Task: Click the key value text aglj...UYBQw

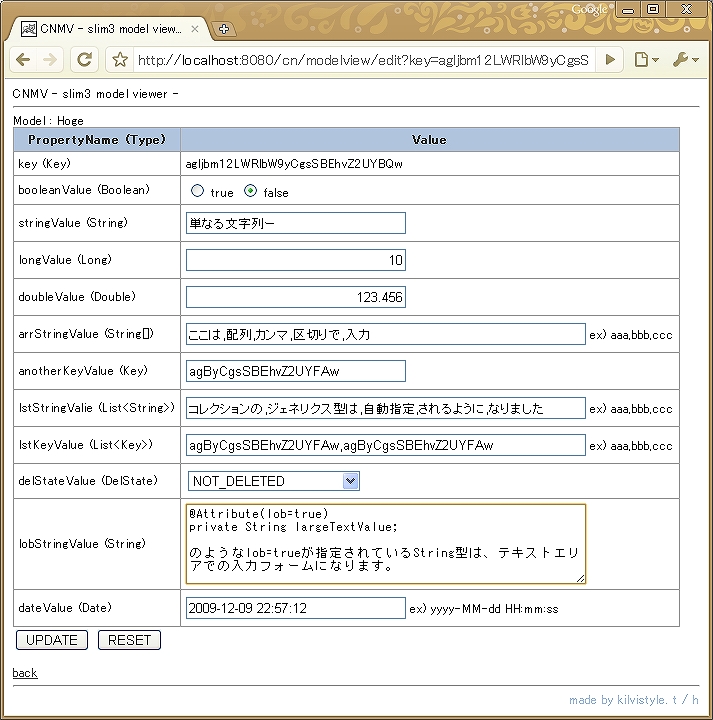Action: coord(294,164)
